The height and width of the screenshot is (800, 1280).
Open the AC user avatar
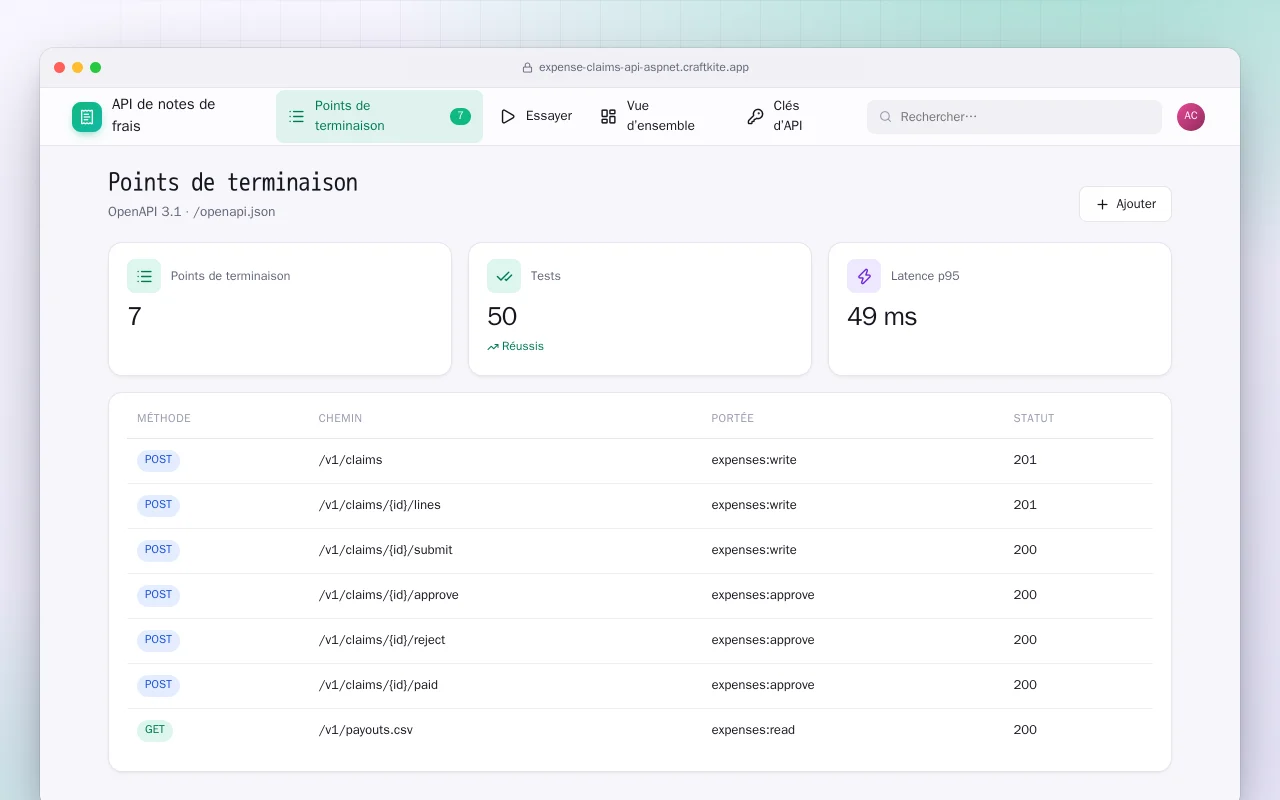coord(1191,117)
